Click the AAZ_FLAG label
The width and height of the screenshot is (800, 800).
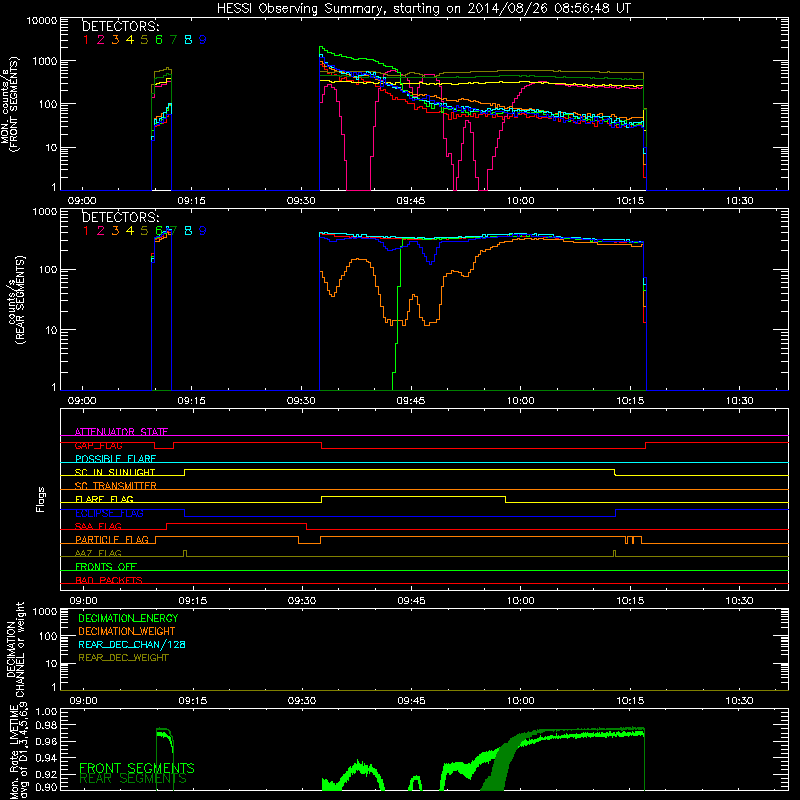coord(98,553)
